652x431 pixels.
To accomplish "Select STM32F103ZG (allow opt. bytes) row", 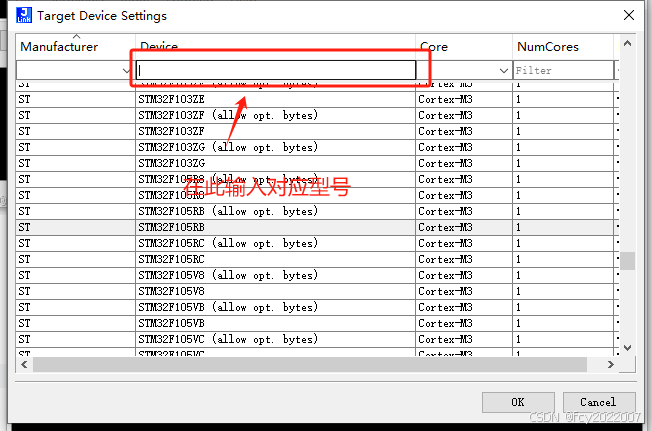I will tap(315, 147).
